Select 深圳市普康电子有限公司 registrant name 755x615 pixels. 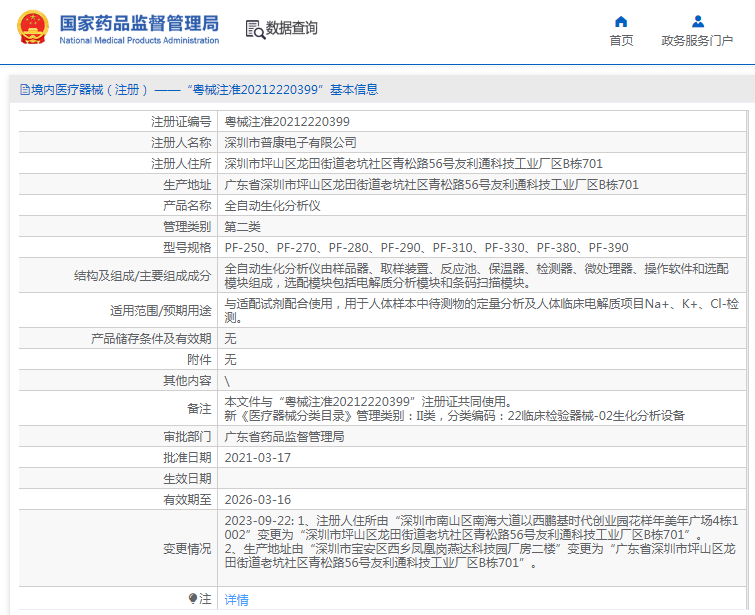(290, 143)
